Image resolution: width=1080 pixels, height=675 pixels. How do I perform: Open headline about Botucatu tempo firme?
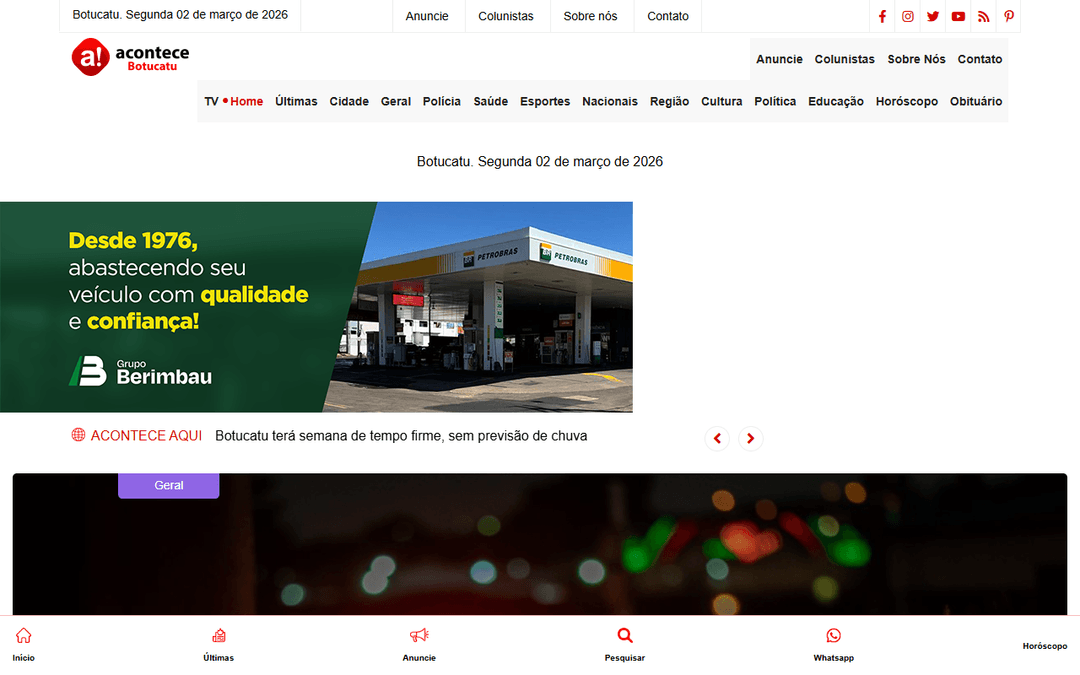click(x=401, y=436)
